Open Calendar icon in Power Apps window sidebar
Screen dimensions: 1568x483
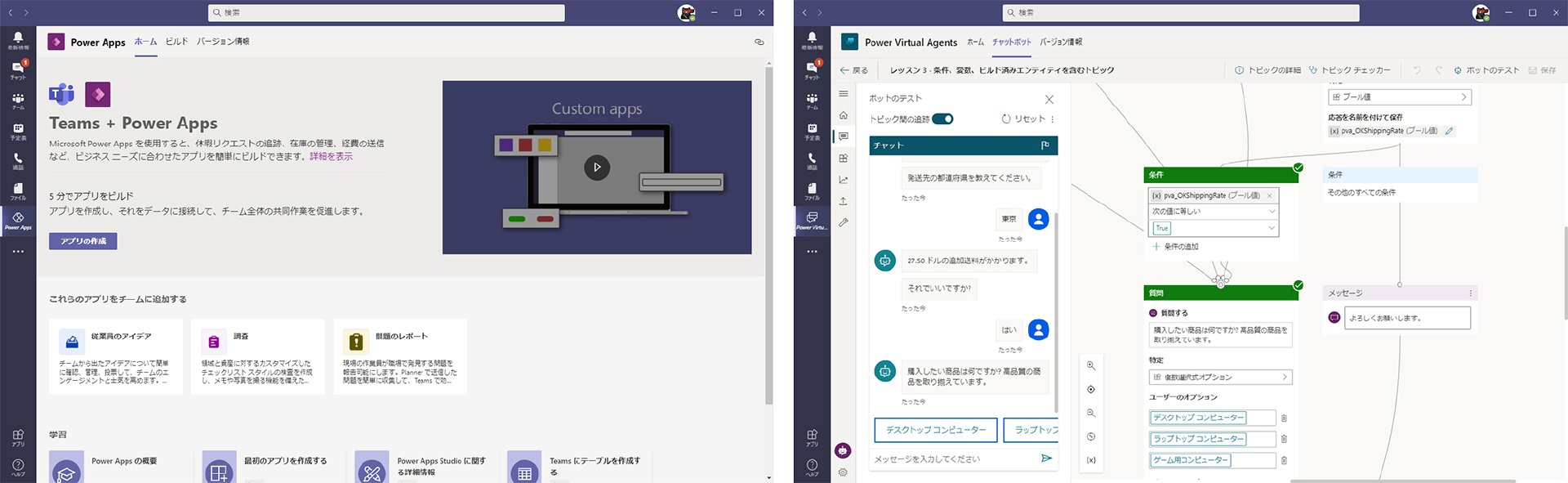point(18,131)
